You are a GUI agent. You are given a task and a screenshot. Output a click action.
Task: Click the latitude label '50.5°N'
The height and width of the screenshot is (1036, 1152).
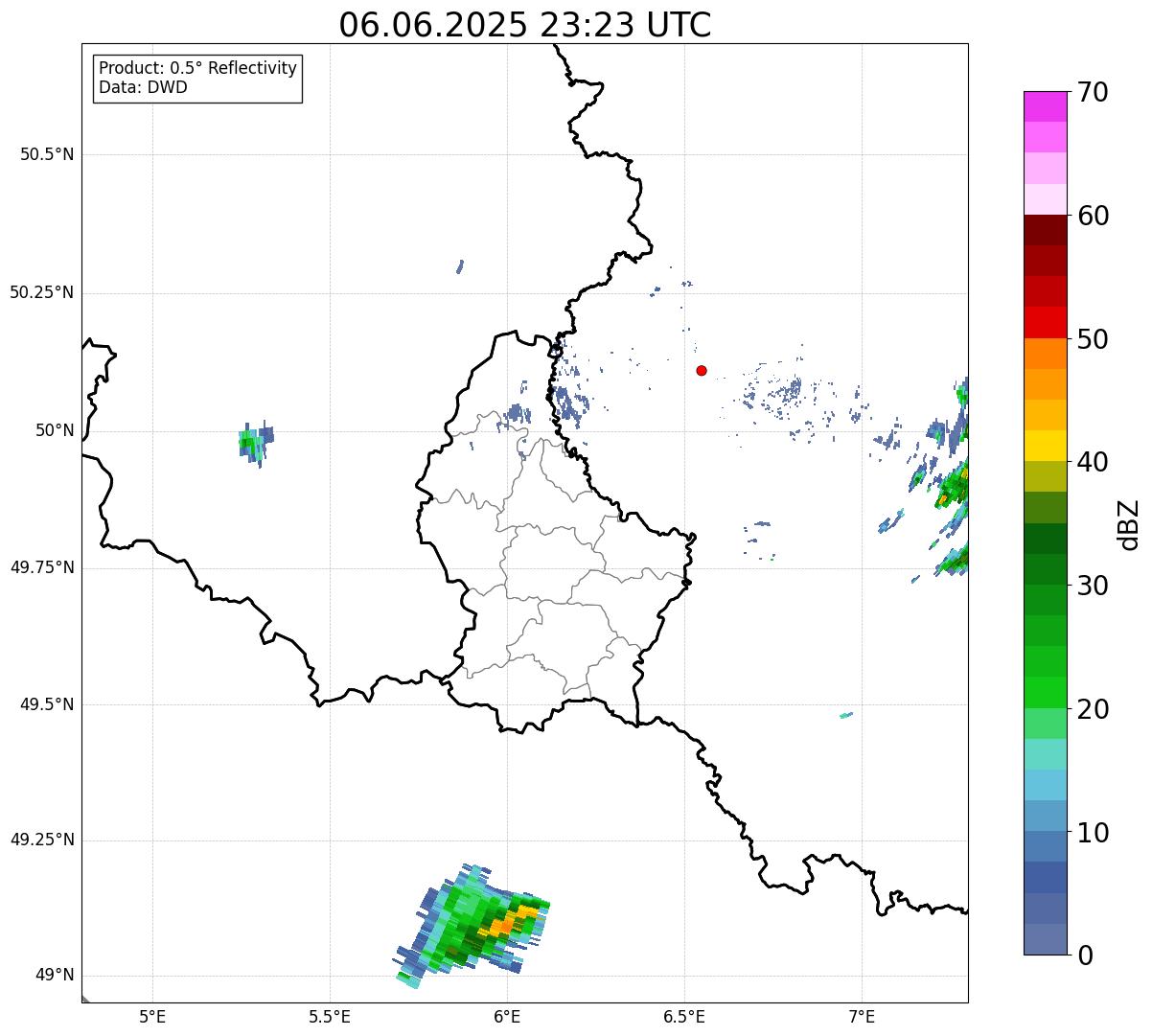46,154
